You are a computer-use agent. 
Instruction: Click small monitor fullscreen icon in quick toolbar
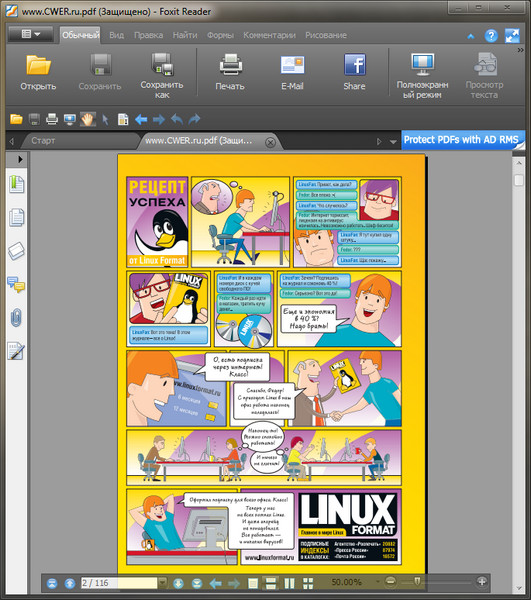[x=70, y=119]
